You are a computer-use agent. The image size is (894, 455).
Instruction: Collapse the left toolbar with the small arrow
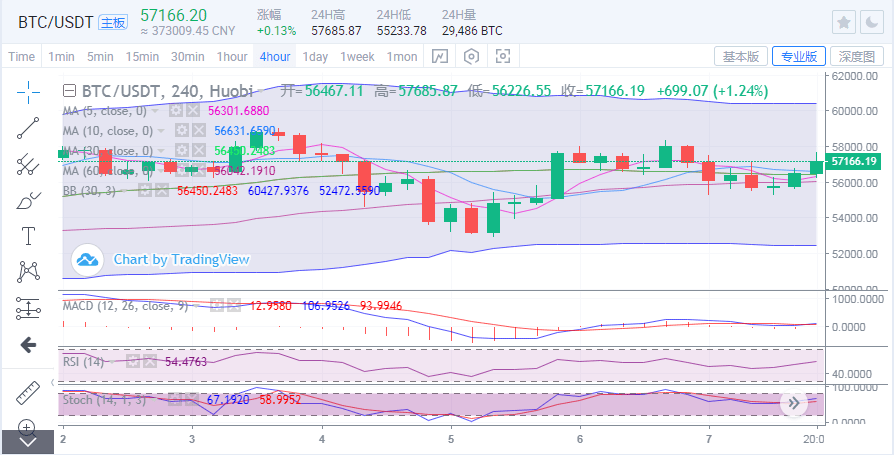click(x=52, y=383)
